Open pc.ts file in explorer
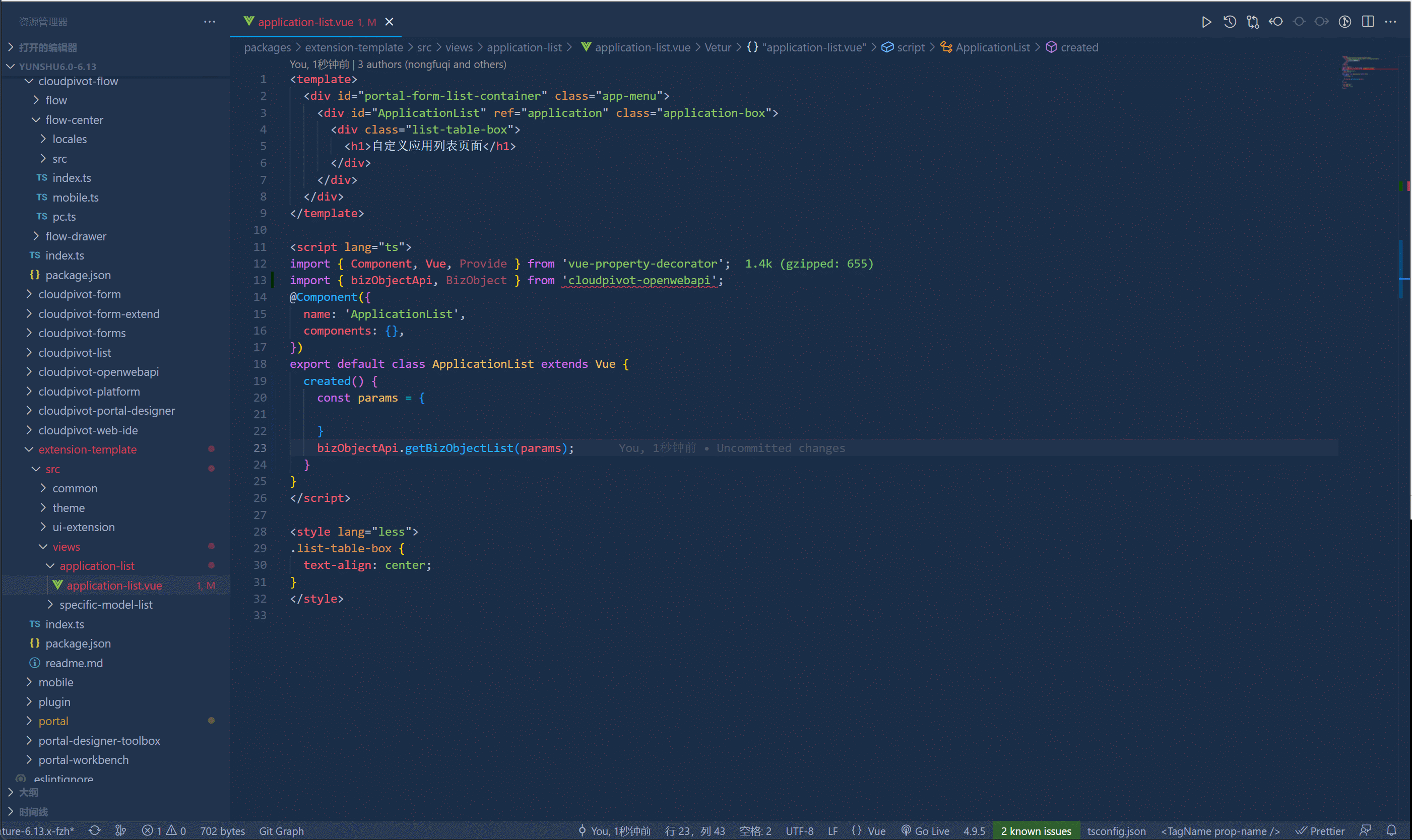 pos(115,217)
